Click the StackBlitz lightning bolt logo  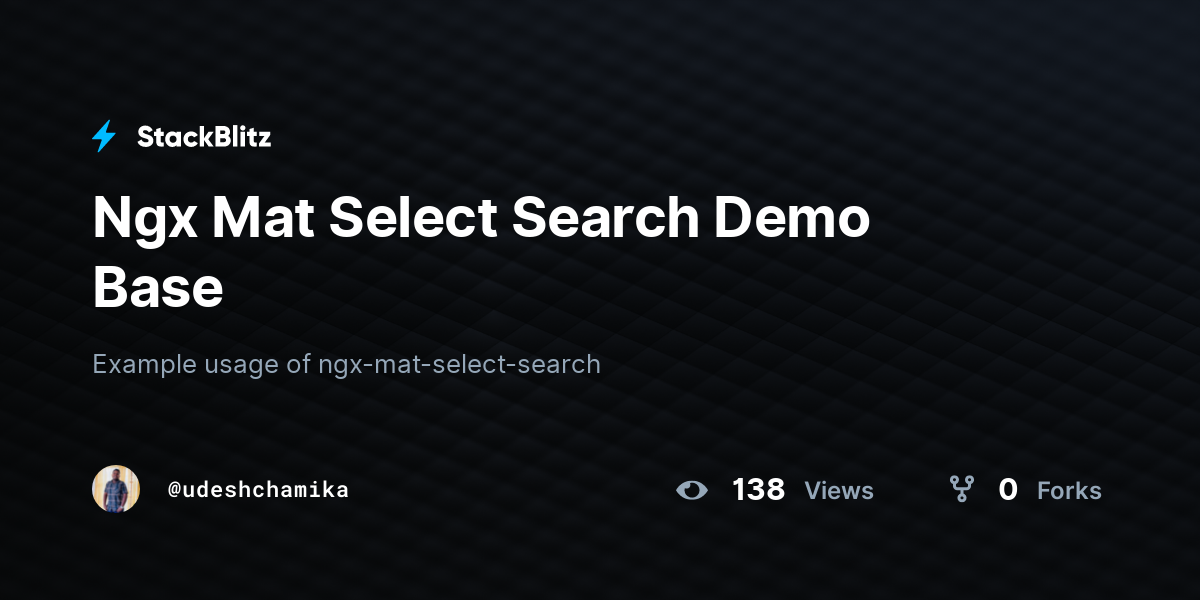click(104, 137)
